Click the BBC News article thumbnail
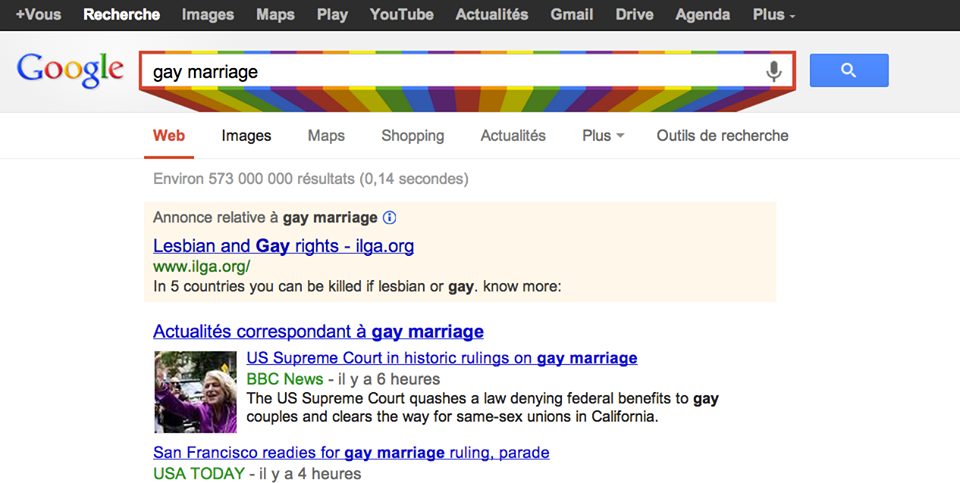 pos(195,391)
